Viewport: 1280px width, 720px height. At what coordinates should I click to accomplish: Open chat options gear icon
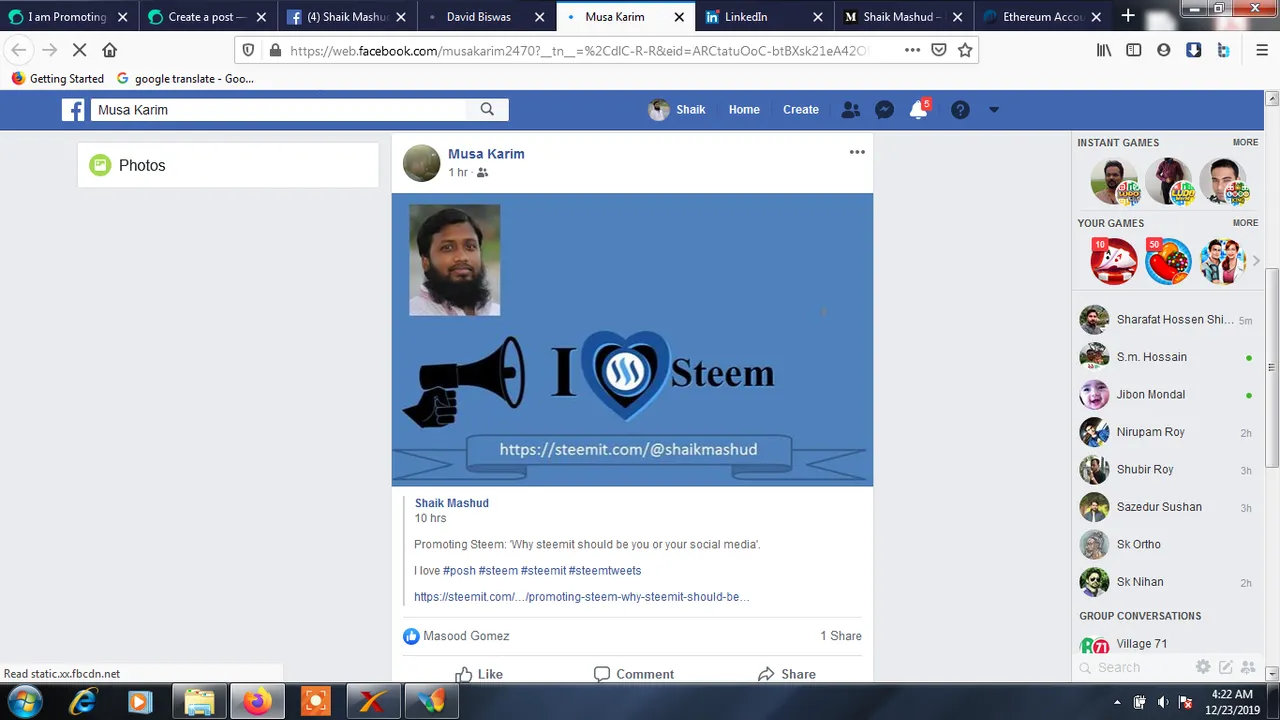(1203, 667)
